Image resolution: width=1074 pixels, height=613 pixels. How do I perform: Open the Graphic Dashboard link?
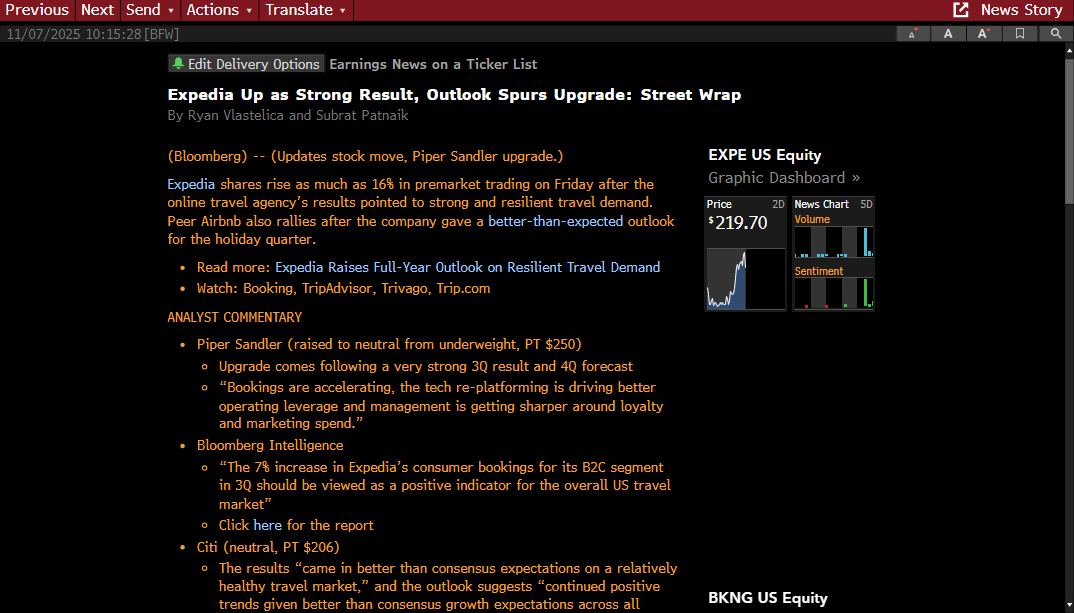click(x=784, y=178)
